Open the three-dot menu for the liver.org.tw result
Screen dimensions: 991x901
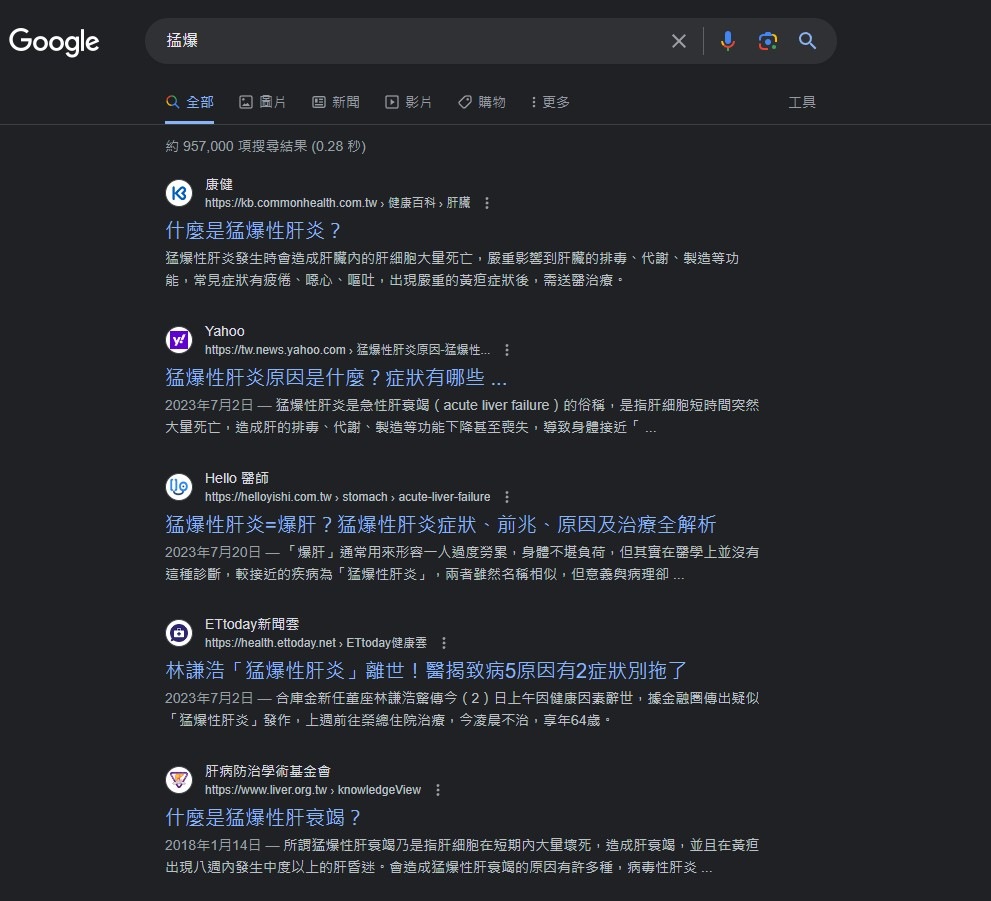(437, 790)
